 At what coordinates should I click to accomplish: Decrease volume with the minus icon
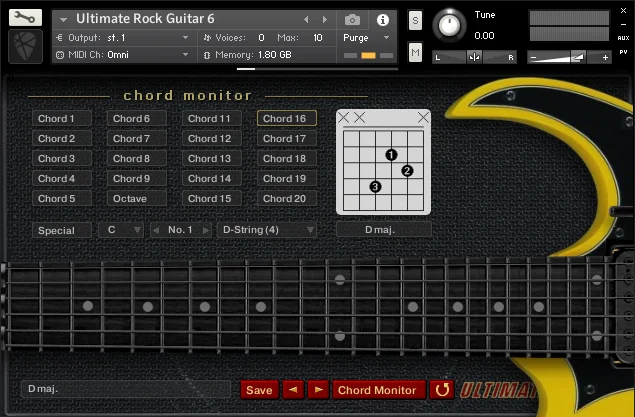coord(533,58)
